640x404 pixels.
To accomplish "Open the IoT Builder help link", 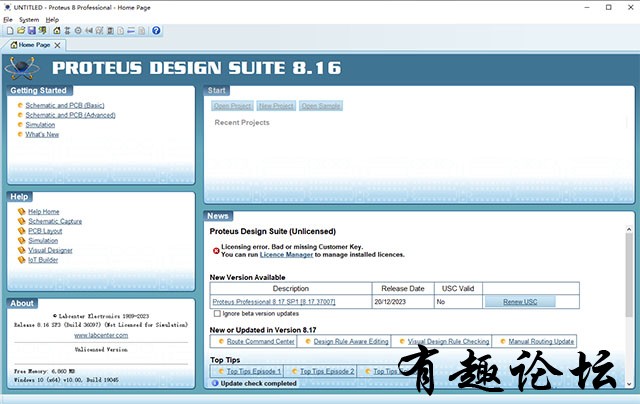I will (43, 260).
